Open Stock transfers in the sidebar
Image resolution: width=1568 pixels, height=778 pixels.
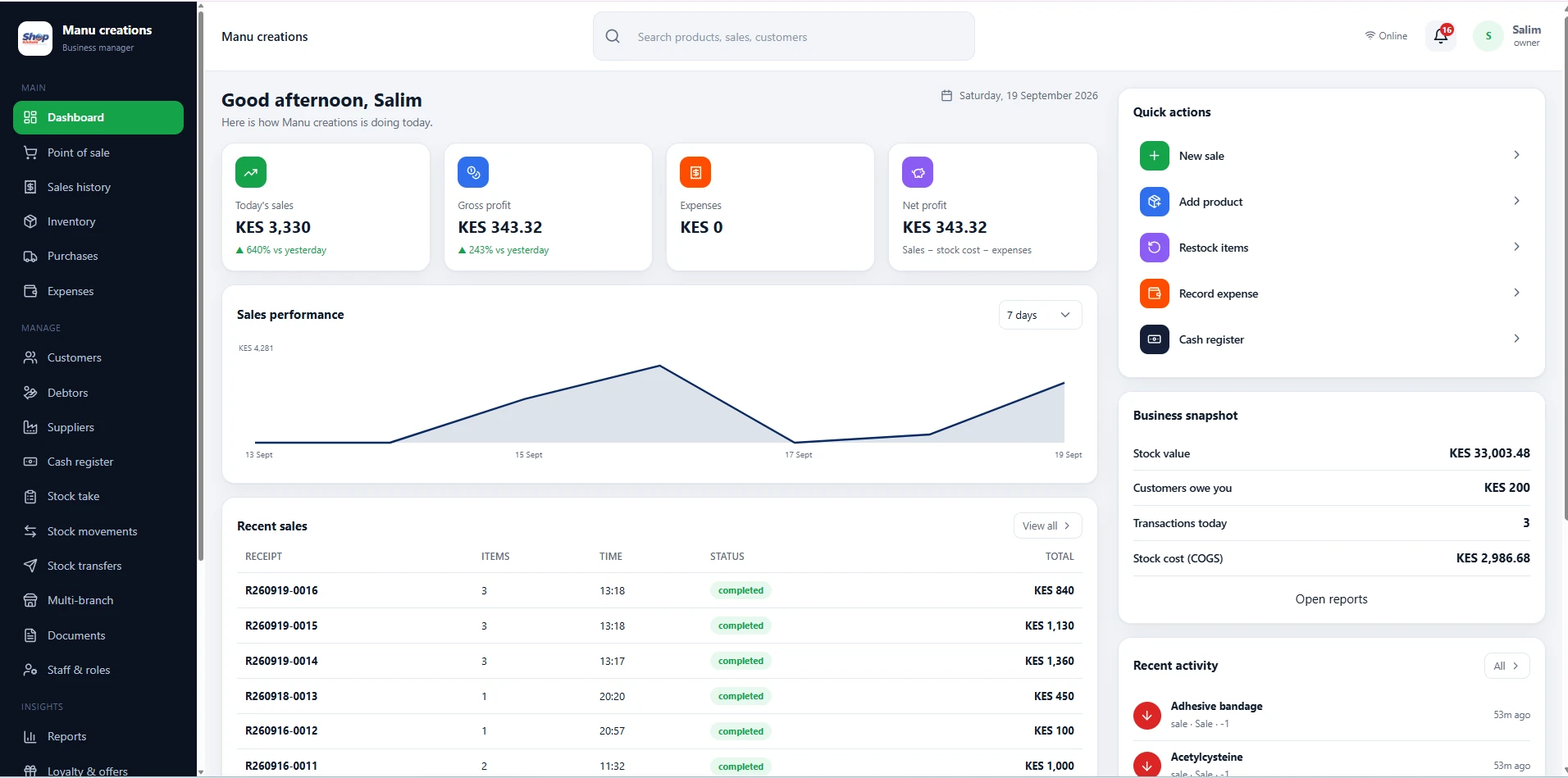point(98,566)
